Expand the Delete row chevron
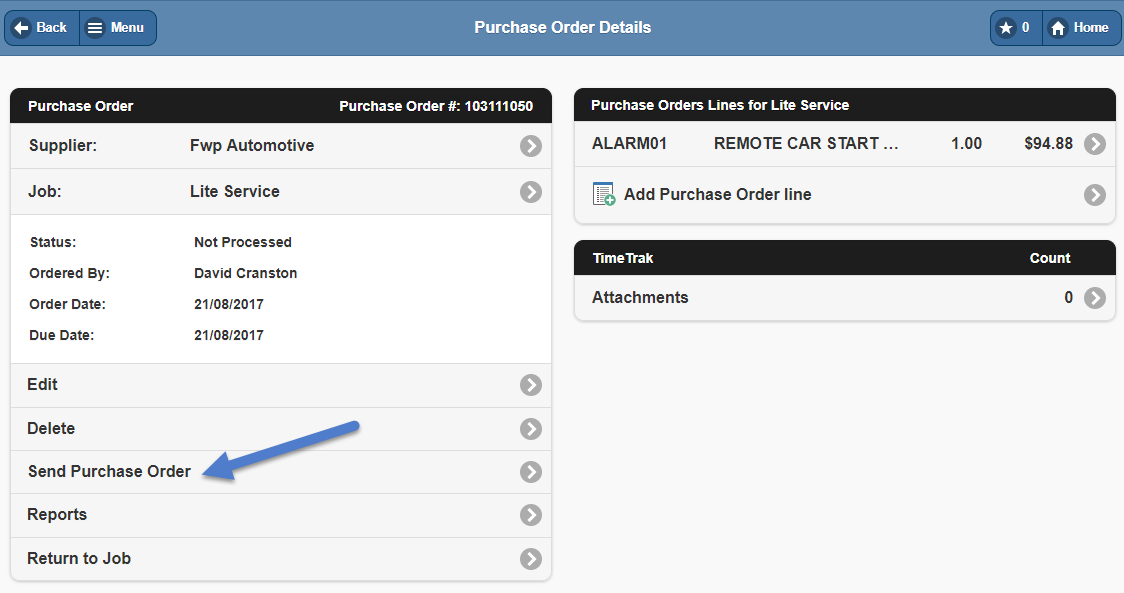Screen dimensions: 1124x593 530,429
